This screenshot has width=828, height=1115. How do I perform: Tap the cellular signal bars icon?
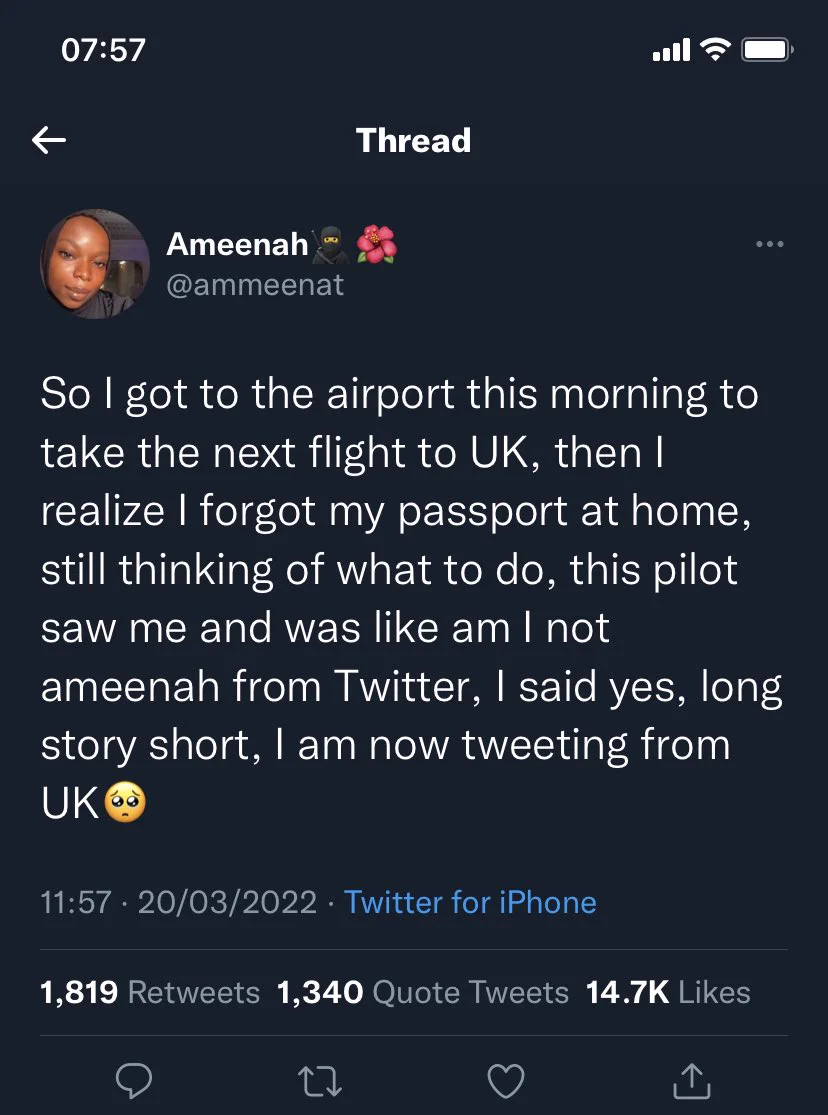pos(672,50)
